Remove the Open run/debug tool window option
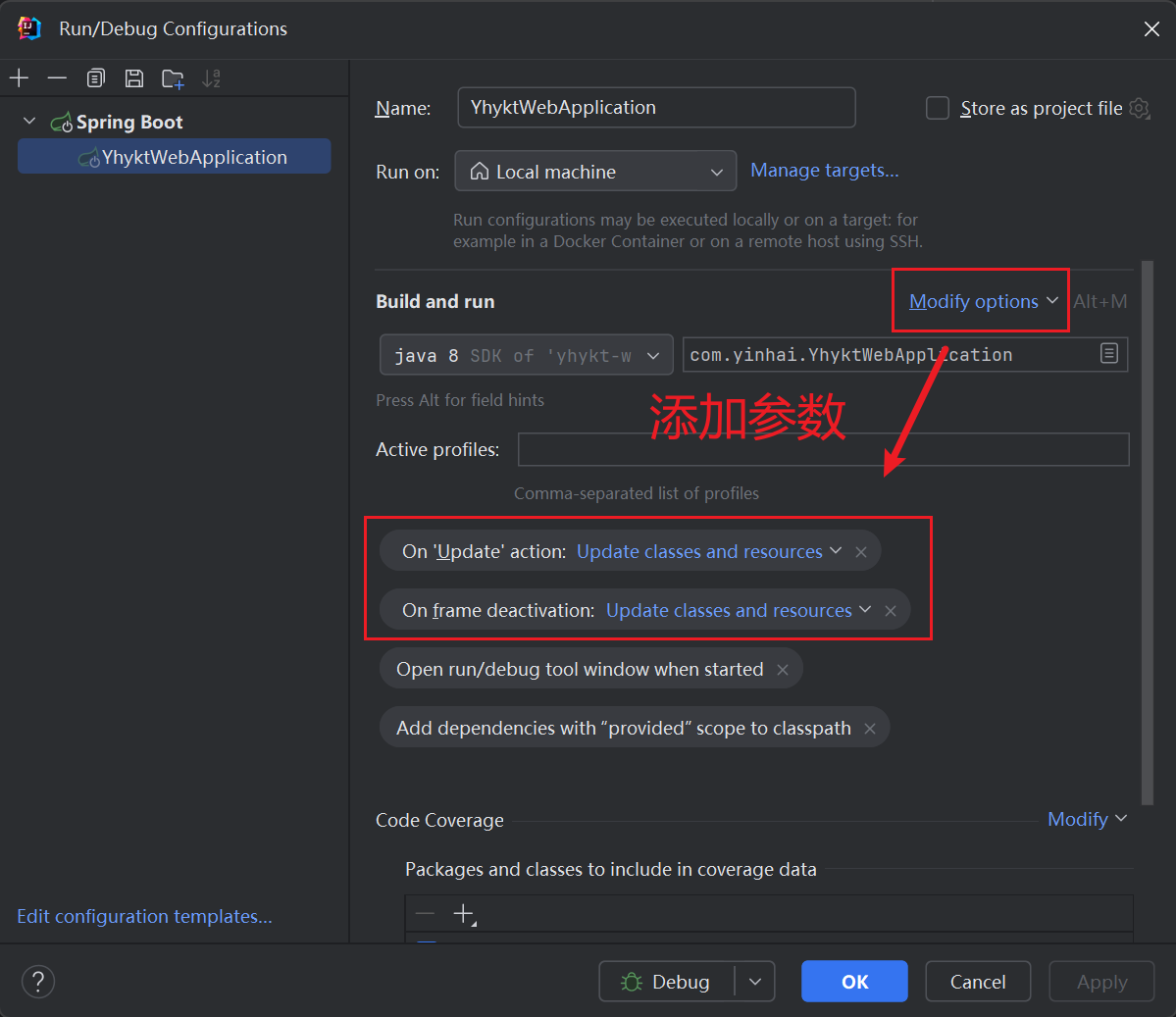Image resolution: width=1176 pixels, height=1017 pixels. [783, 670]
